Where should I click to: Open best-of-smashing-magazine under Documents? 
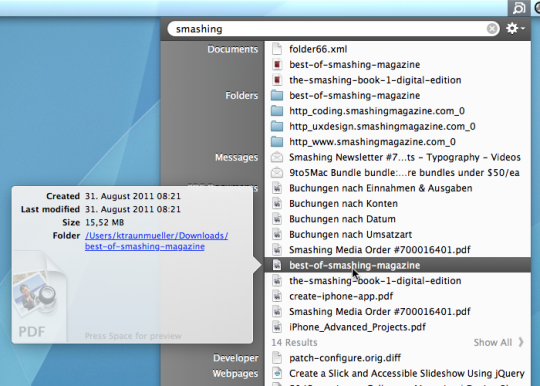coord(354,64)
